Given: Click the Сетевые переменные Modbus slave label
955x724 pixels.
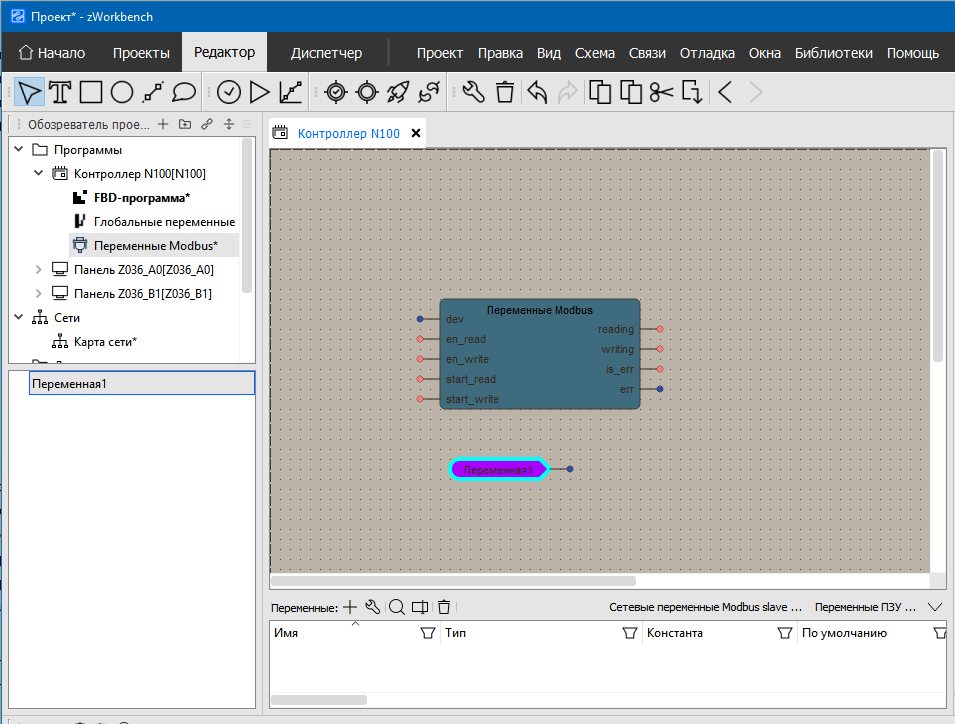Looking at the screenshot, I should (706, 606).
